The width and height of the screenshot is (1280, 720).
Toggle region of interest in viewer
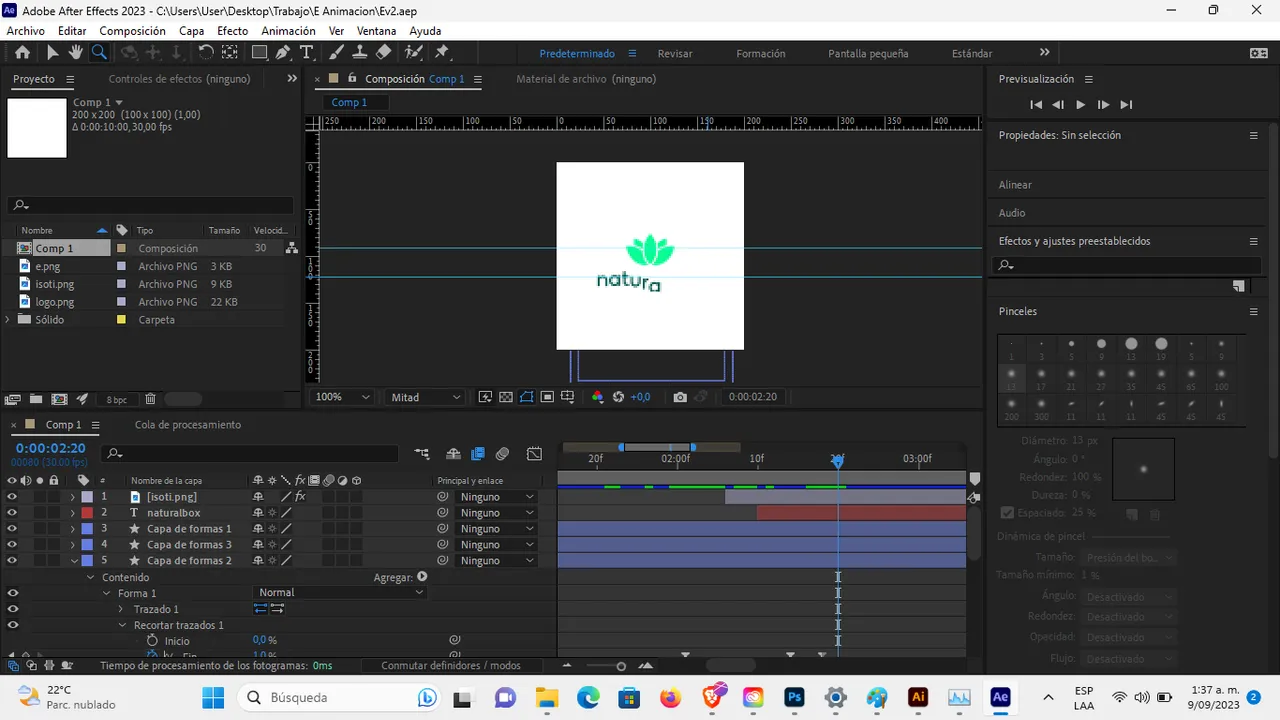(x=547, y=397)
